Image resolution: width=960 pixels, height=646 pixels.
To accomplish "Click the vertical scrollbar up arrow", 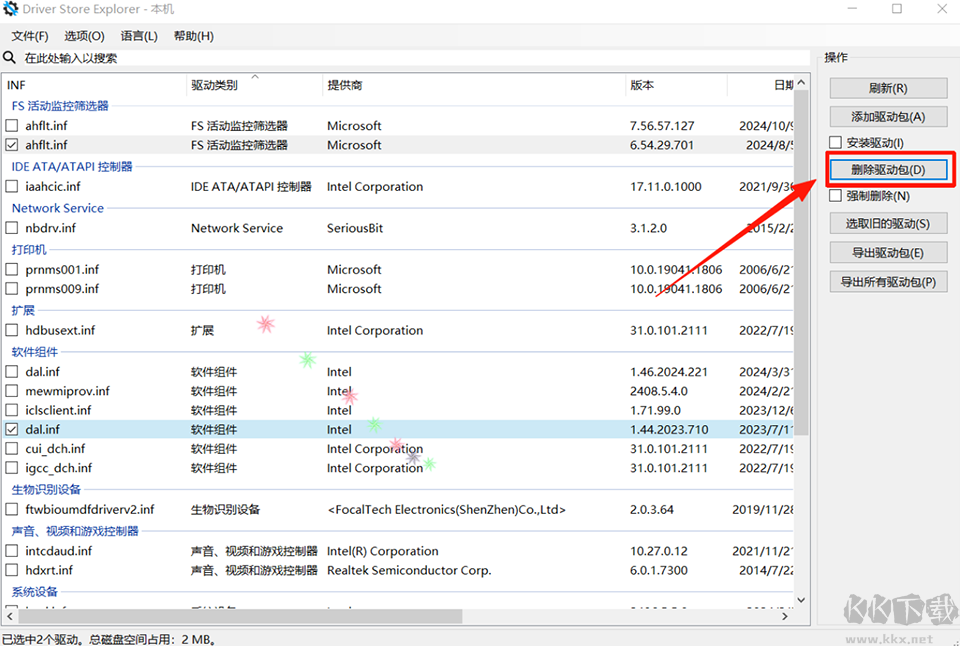I will coord(801,83).
